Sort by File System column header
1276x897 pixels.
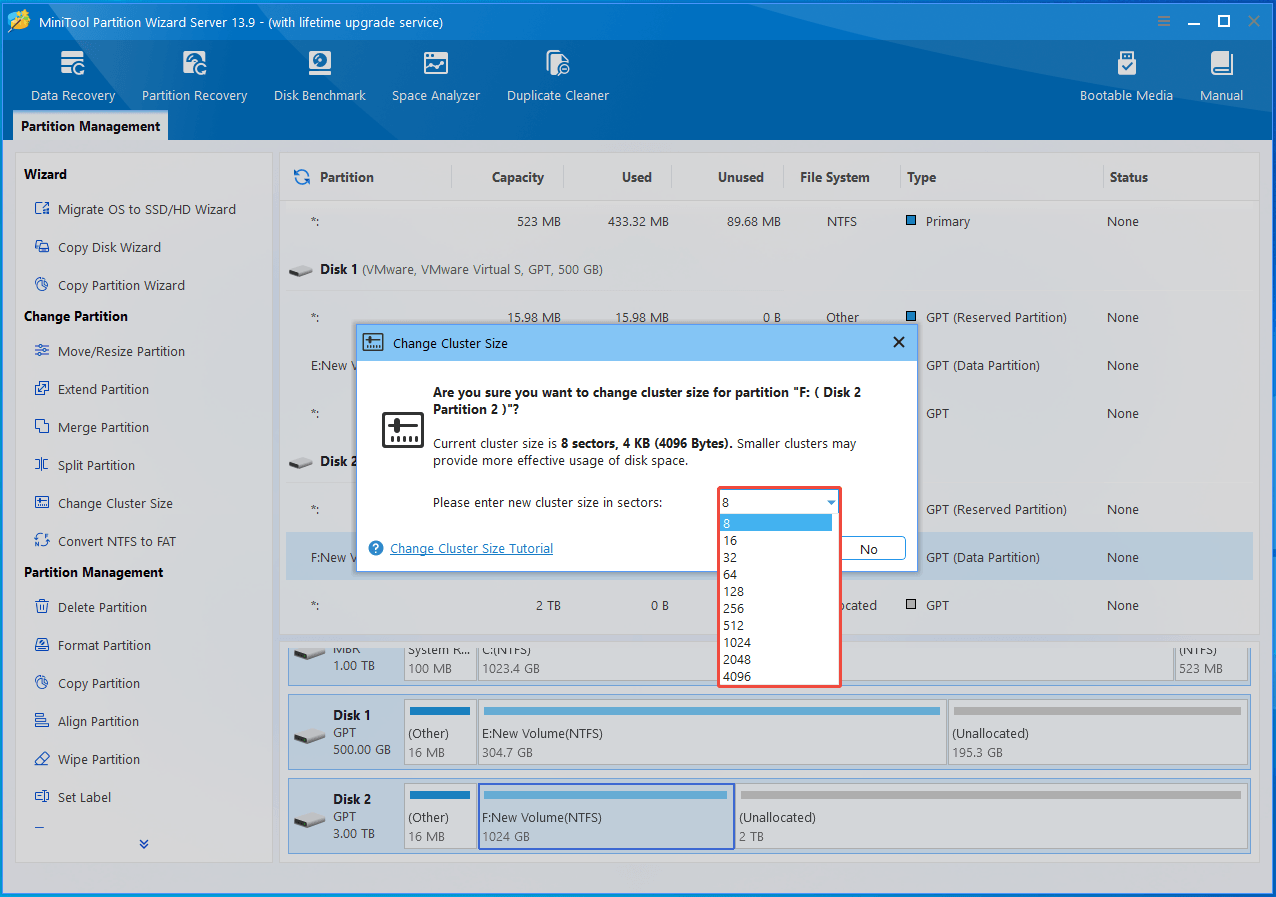(834, 177)
